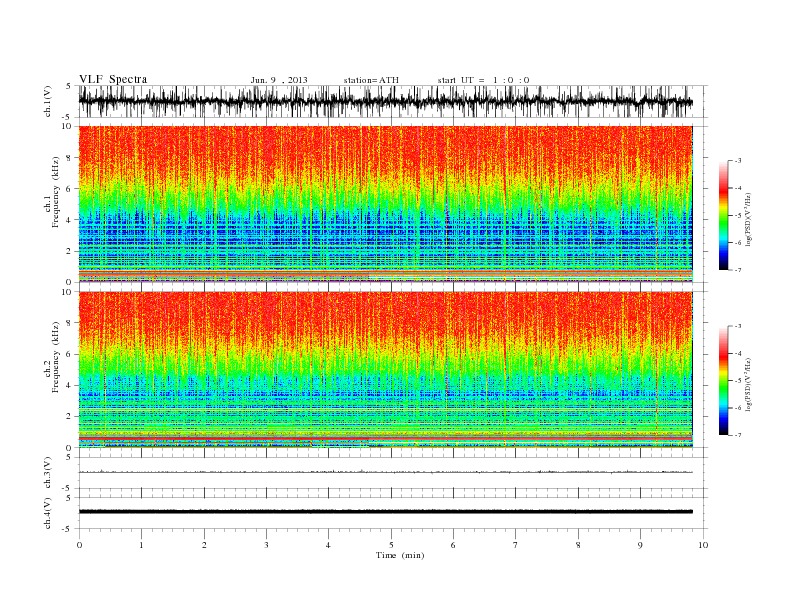Image resolution: width=792 pixels, height=612 pixels.
Task: Click the "start UT = 1 :0 :0" text
Action: pos(483,80)
